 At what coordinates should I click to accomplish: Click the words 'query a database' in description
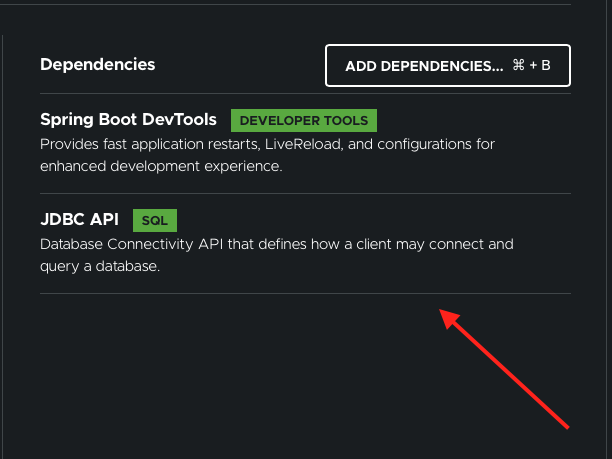click(100, 267)
